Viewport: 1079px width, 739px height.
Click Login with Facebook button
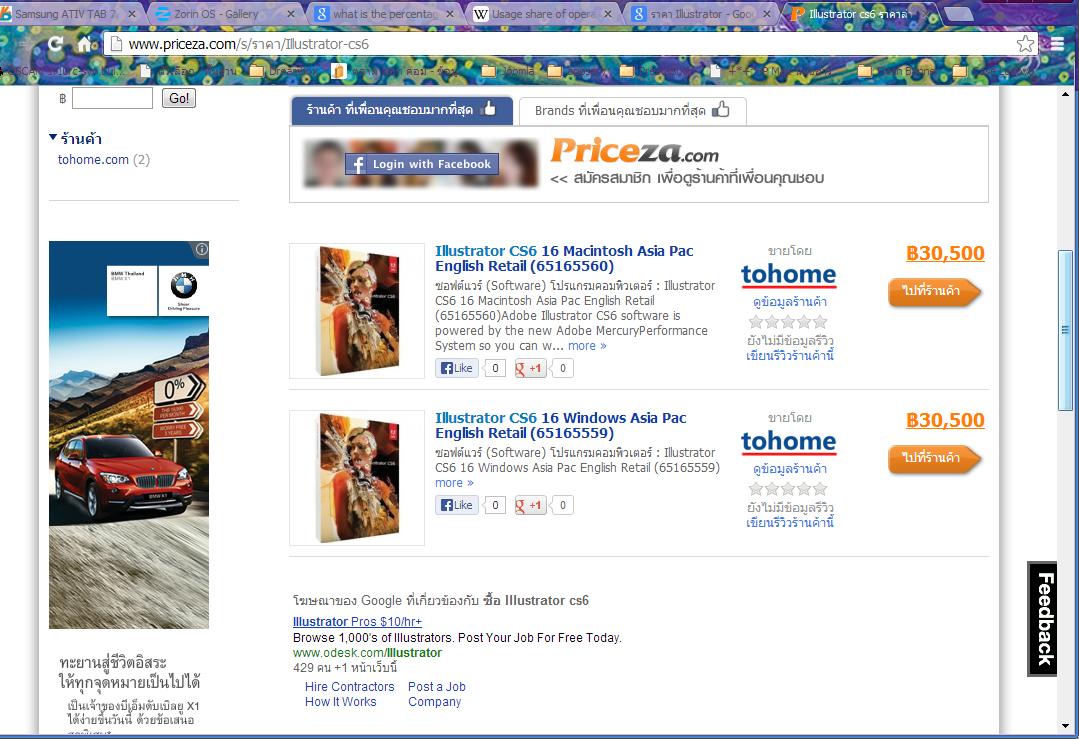coord(422,164)
